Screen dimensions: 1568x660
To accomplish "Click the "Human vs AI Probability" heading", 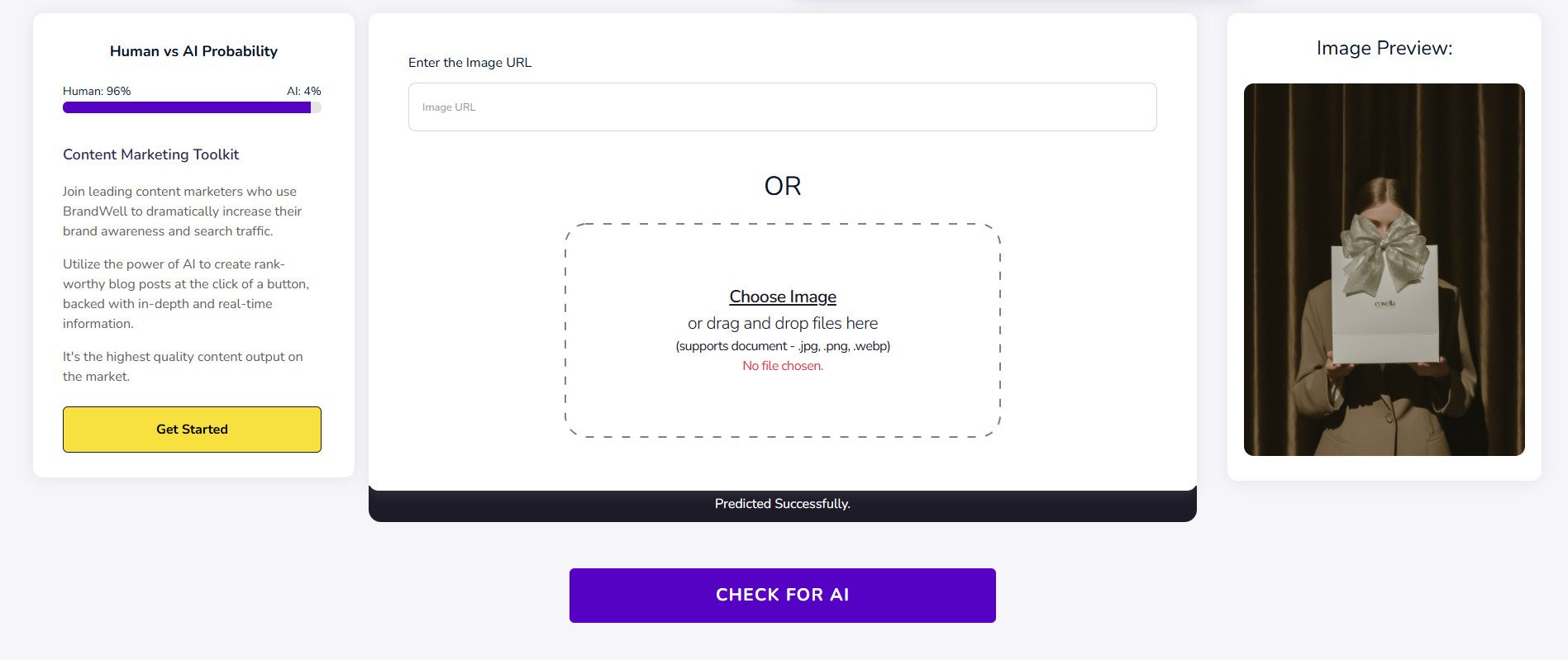I will (x=193, y=51).
